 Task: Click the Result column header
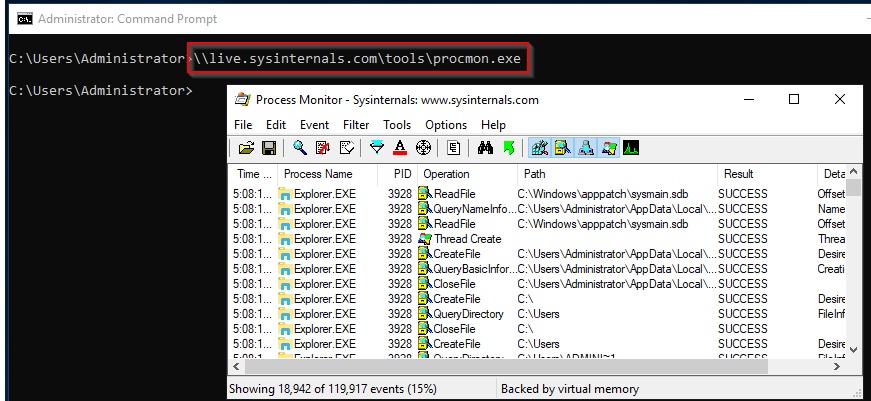[x=767, y=174]
